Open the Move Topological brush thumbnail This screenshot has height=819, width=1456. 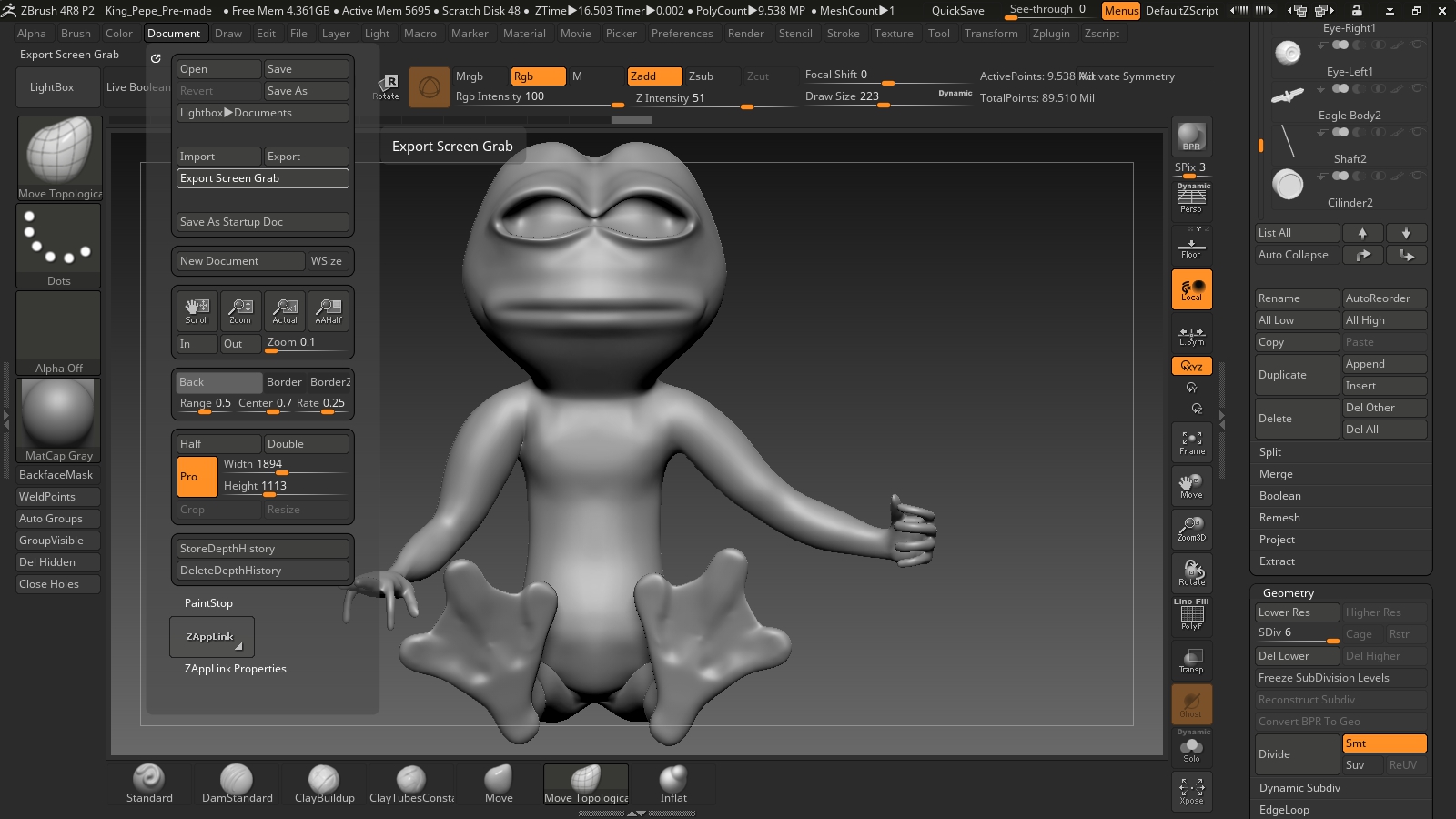click(59, 158)
